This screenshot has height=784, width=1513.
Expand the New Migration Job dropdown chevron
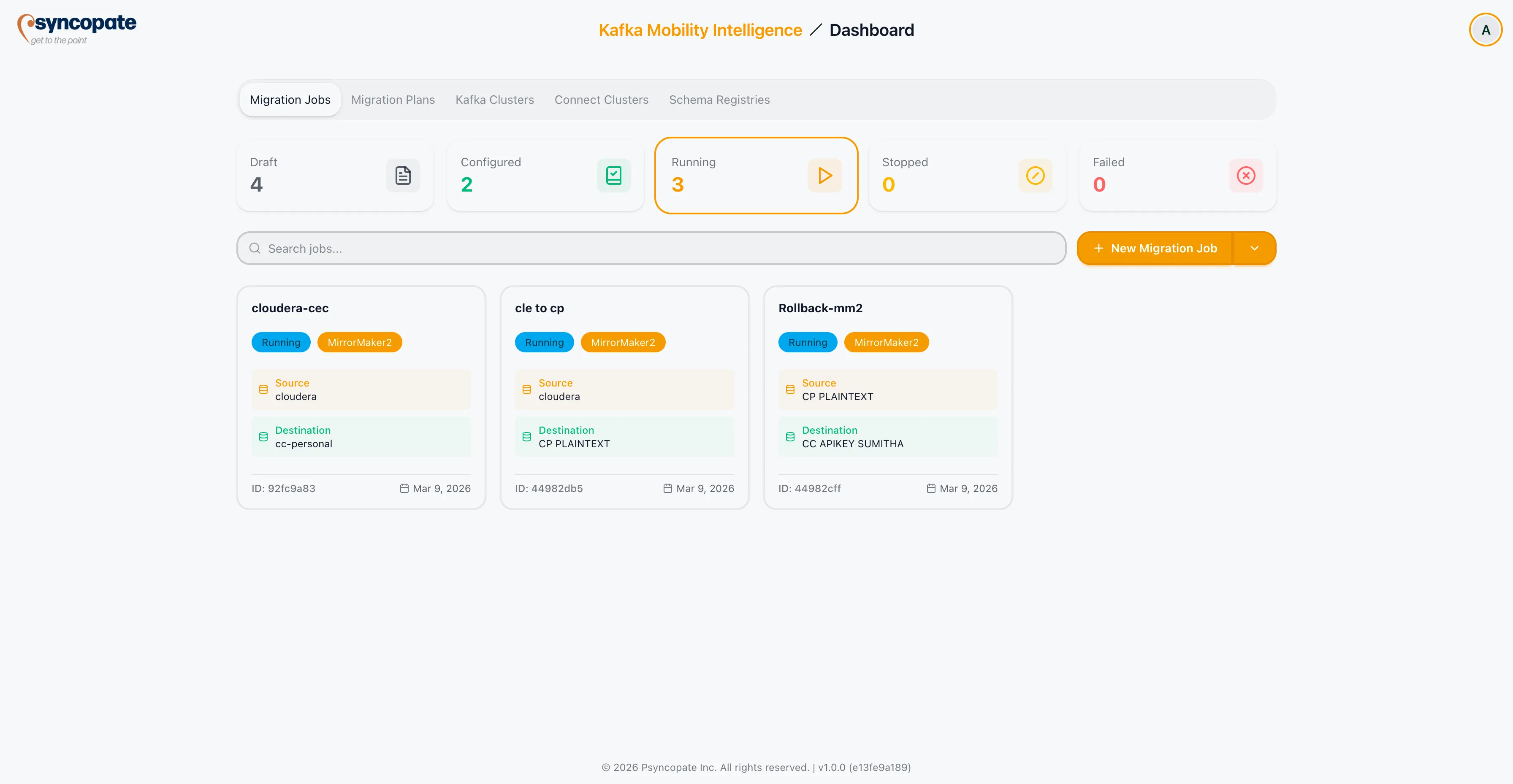point(1255,248)
